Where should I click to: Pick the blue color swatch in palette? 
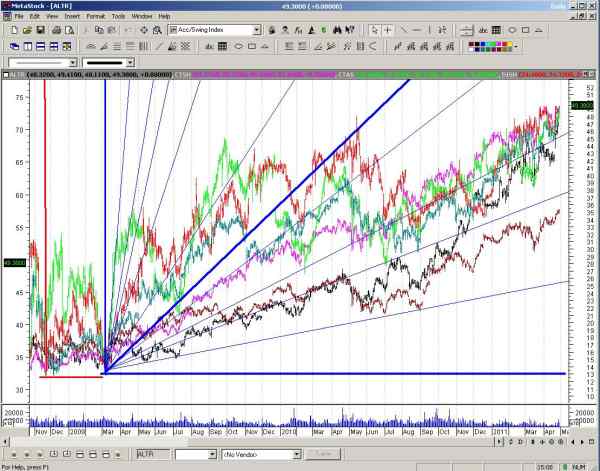483,44
